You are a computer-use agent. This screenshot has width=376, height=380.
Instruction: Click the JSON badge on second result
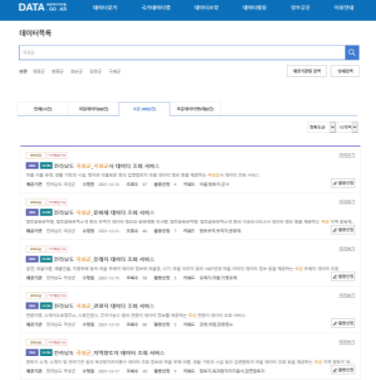[46, 212]
